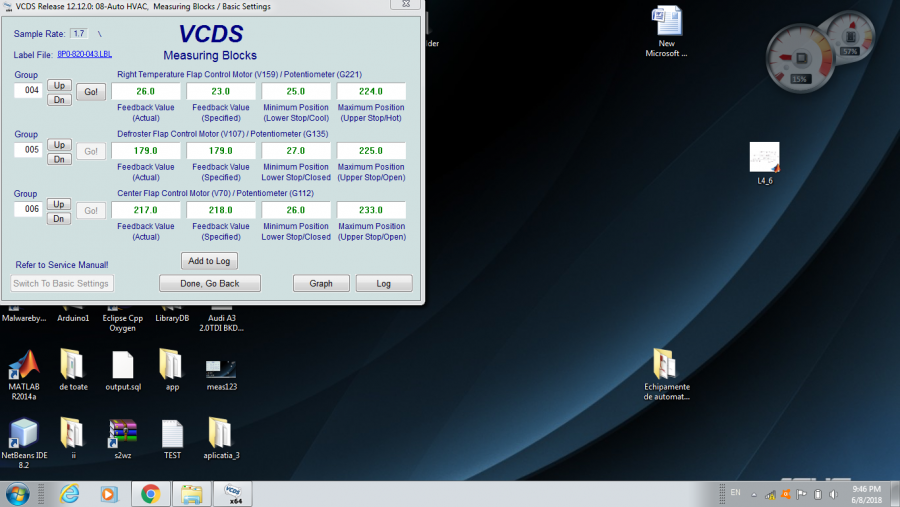Open the Echipamente de automat folder

point(666,365)
